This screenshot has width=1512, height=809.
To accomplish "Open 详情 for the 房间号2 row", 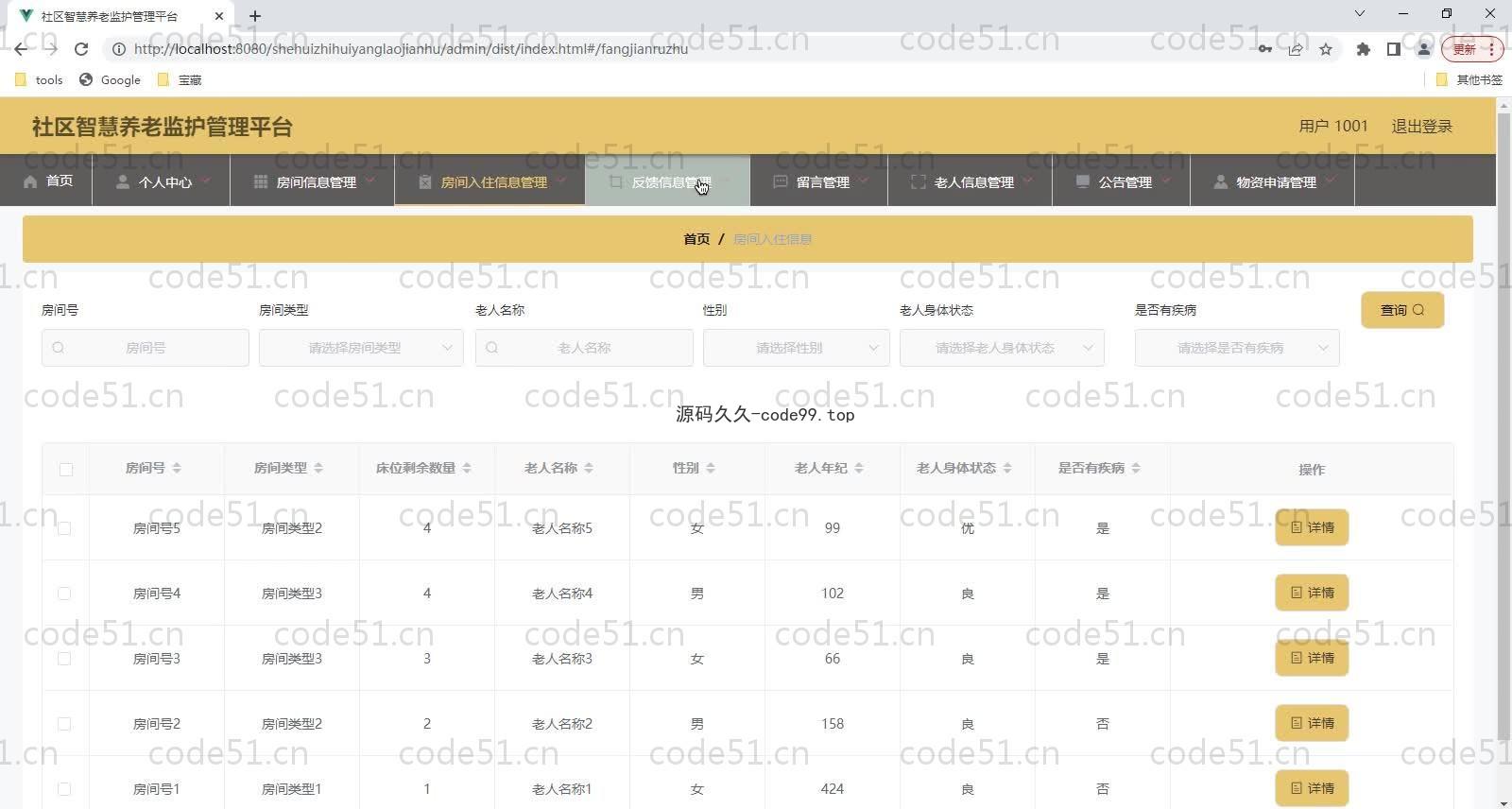I will pyautogui.click(x=1312, y=723).
